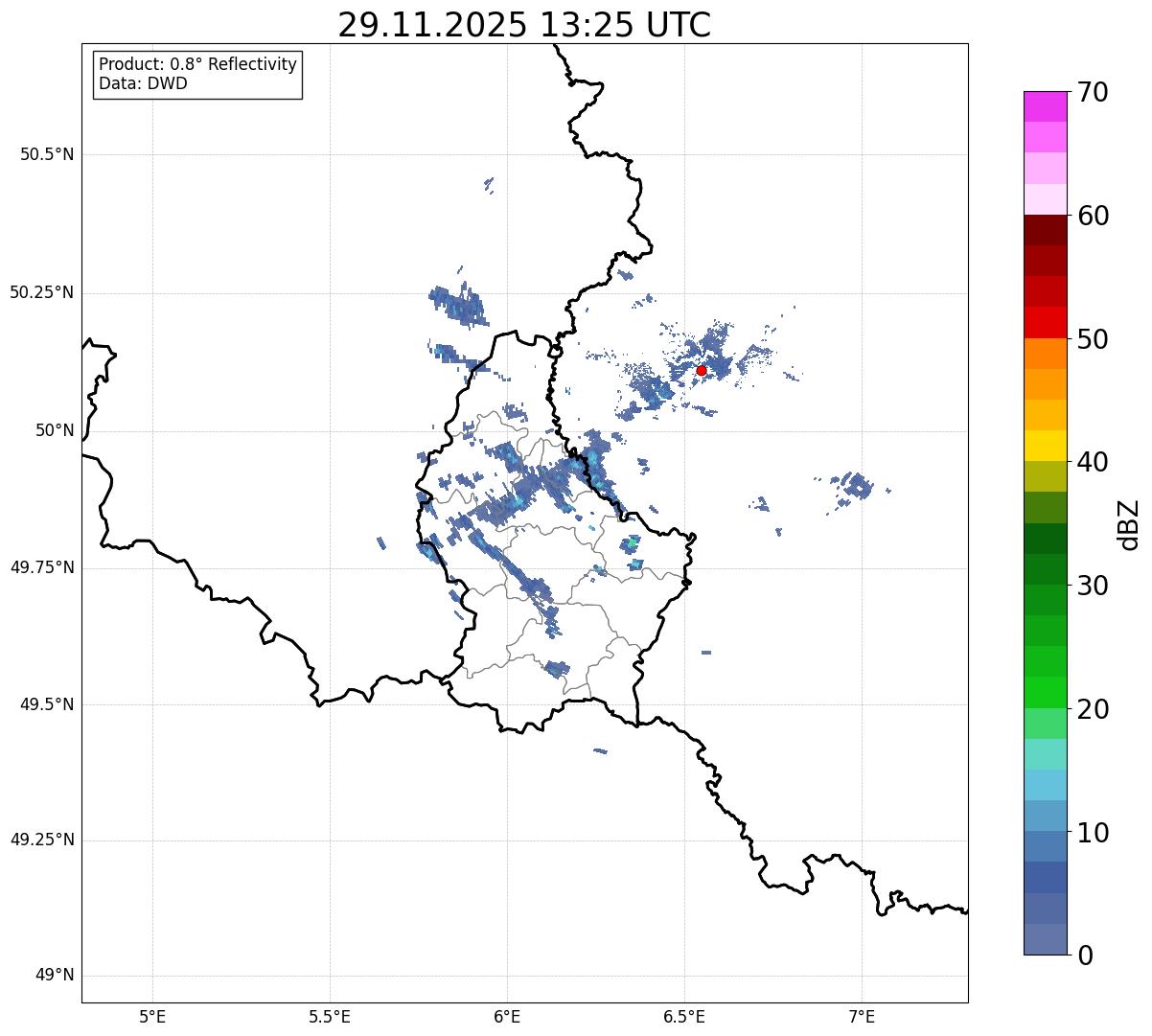This screenshot has width=1152, height=1036.
Task: Click the 49.75°N latitude label
Action: (42, 567)
